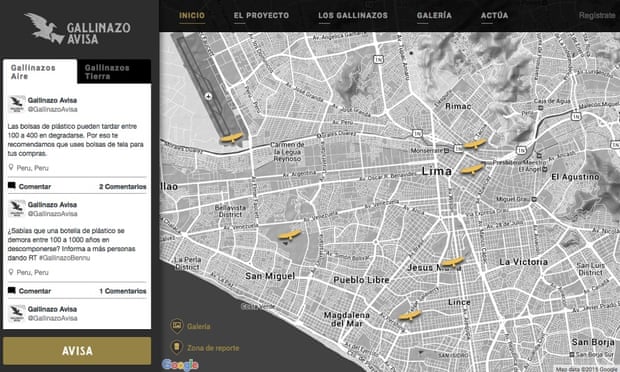Click the Gallinazo Avisa bird logo
The height and width of the screenshot is (372, 620).
44,28
